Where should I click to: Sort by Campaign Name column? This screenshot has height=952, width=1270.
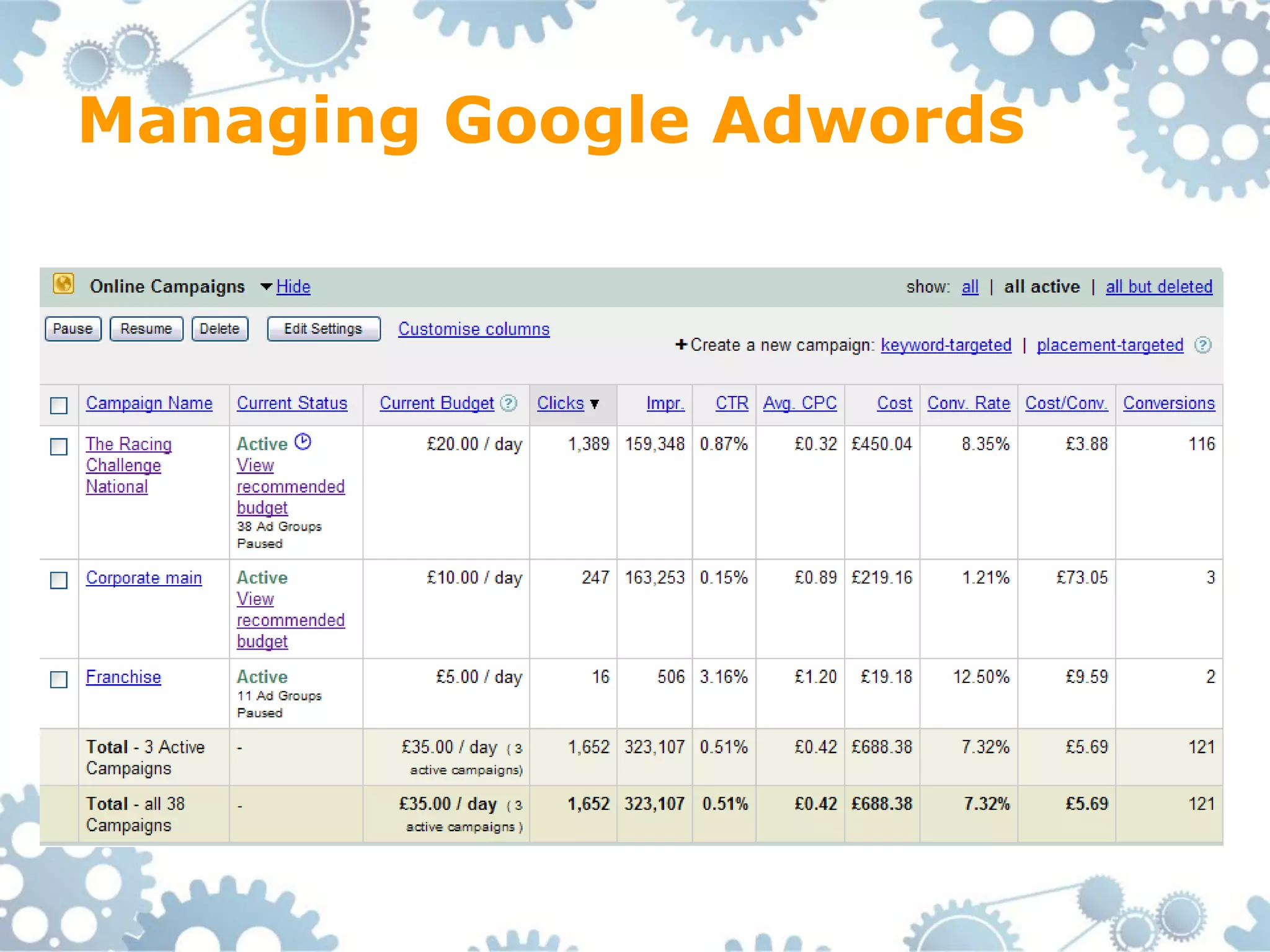tap(149, 403)
